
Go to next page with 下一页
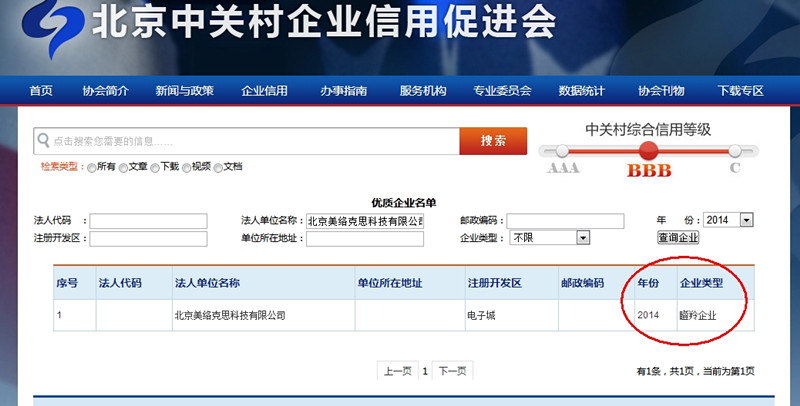(453, 371)
